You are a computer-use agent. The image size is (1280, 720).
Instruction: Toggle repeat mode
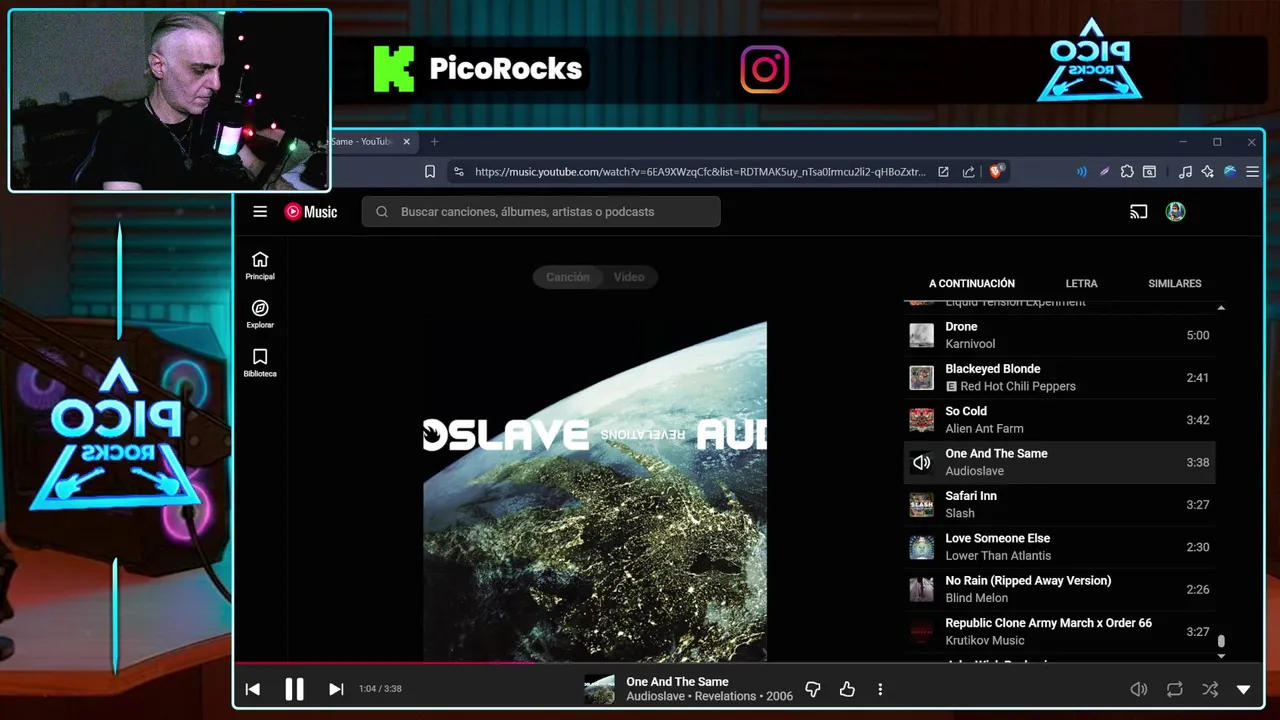[x=1175, y=689]
